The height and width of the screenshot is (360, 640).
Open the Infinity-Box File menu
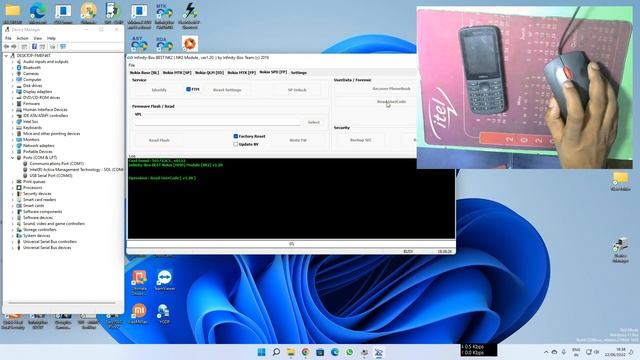(x=132, y=65)
